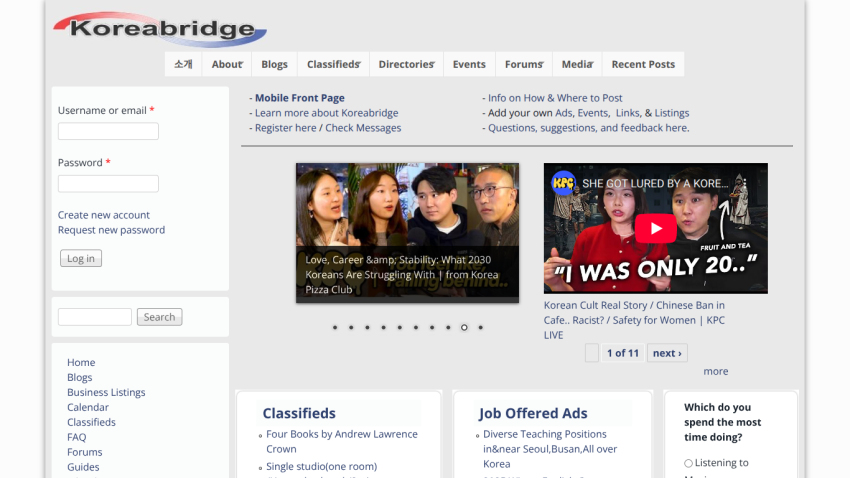This screenshot has height=478, width=850.
Task: Open the Register here link
Action: coord(286,128)
